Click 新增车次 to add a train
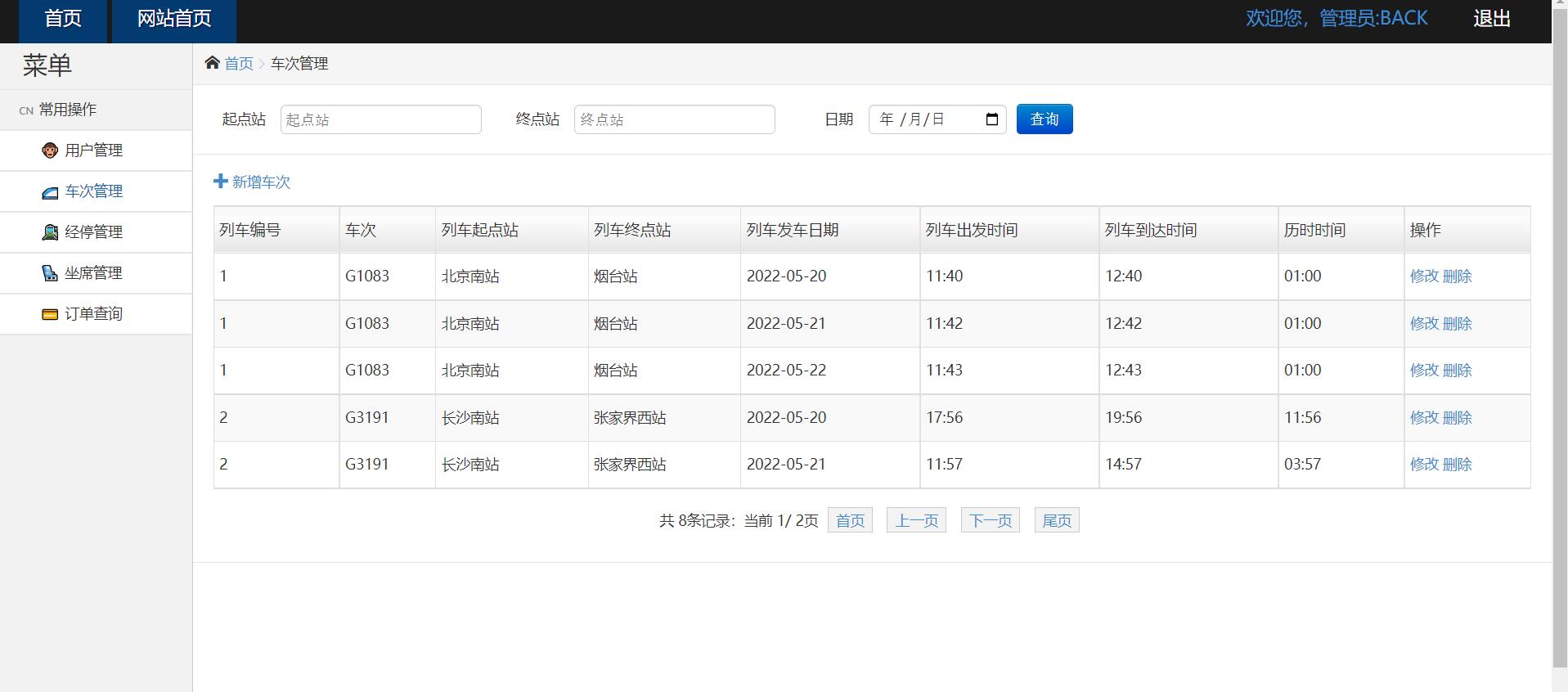This screenshot has width=1568, height=692. click(x=252, y=182)
